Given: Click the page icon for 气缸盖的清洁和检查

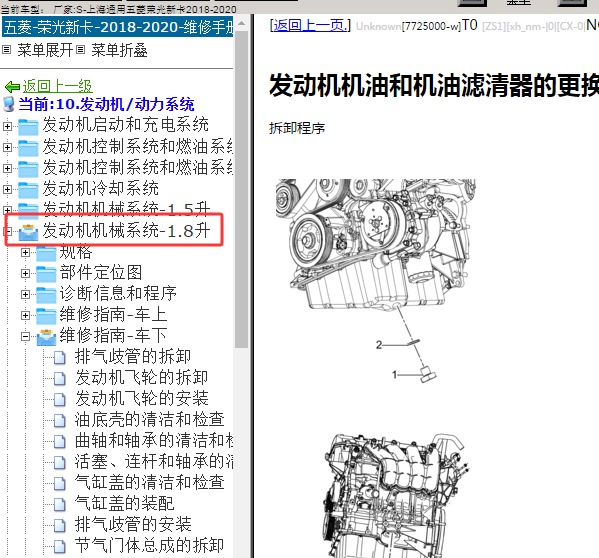Looking at the screenshot, I should (x=60, y=484).
